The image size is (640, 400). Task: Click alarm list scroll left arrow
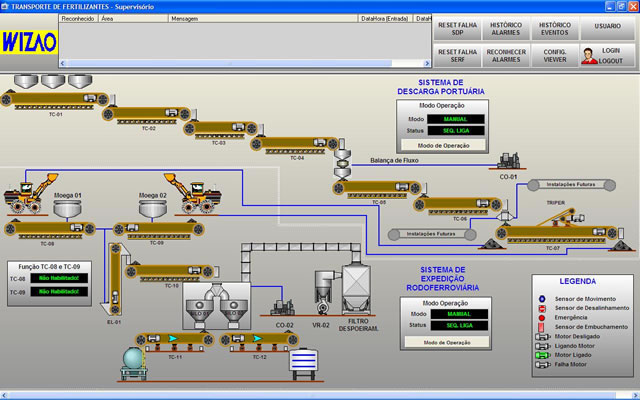[x=62, y=63]
